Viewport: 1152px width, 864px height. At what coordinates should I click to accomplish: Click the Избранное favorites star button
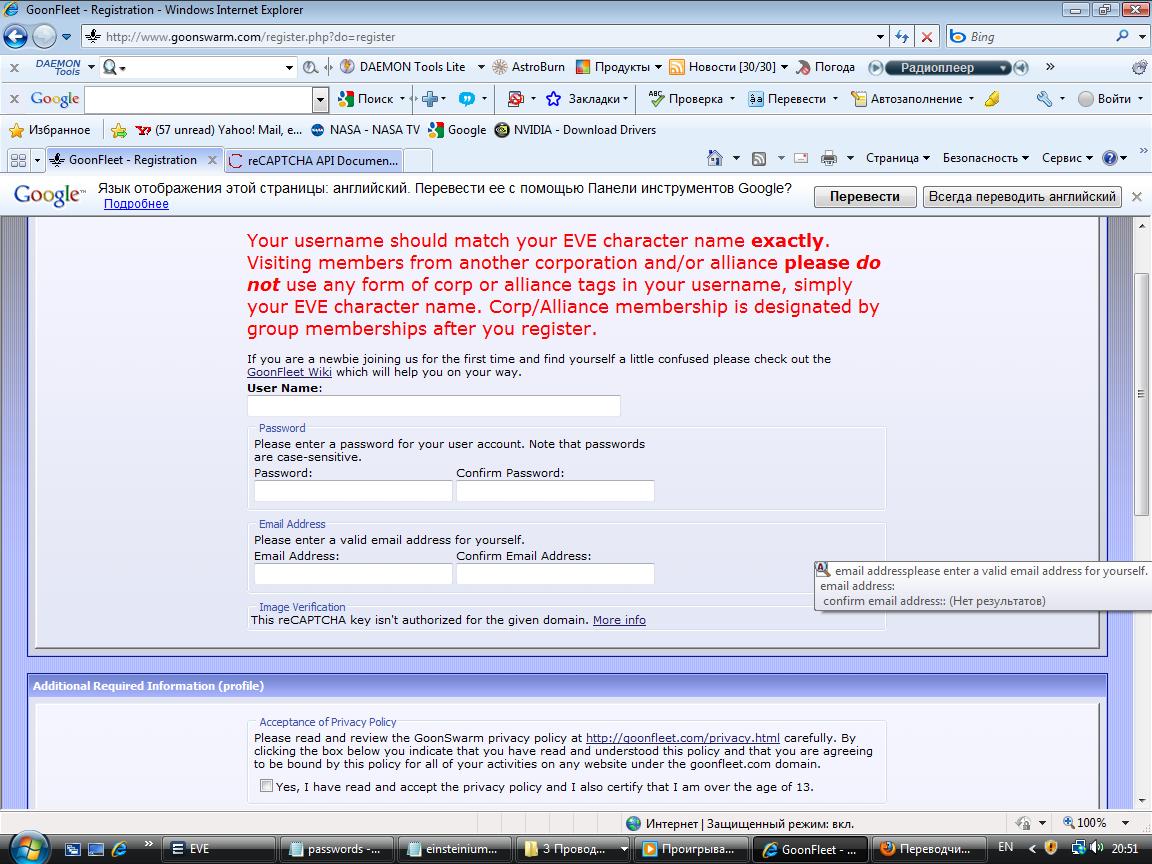pos(49,130)
